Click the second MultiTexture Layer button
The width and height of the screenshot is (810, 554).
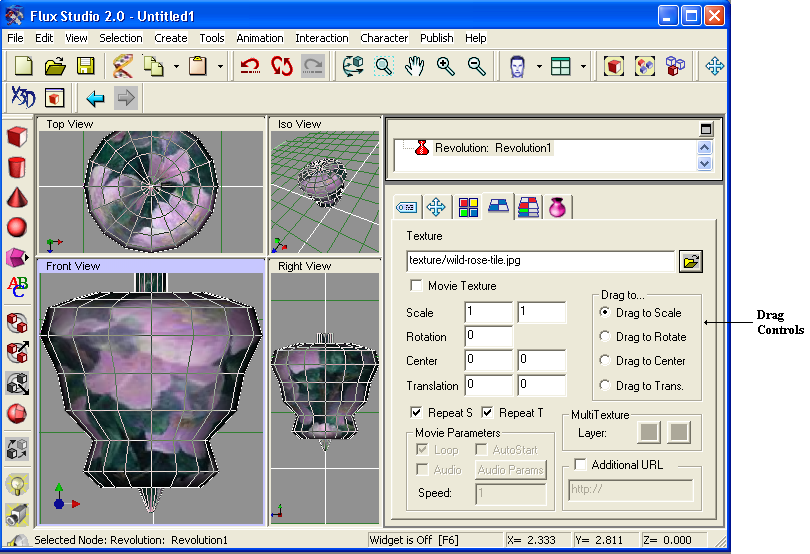click(x=679, y=432)
